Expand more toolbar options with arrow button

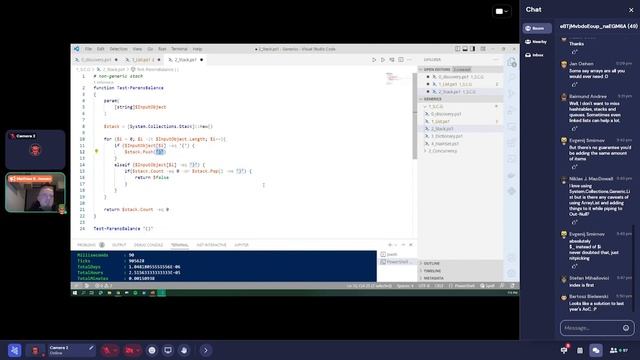pos(206,350)
